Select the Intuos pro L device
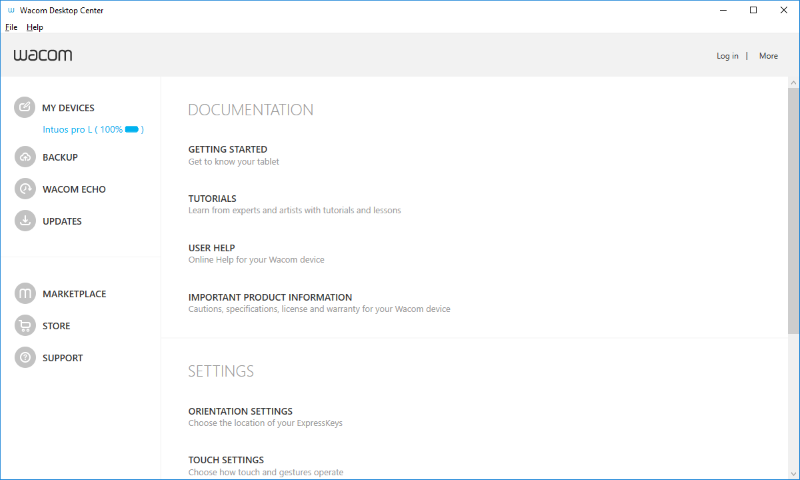 tap(93, 130)
